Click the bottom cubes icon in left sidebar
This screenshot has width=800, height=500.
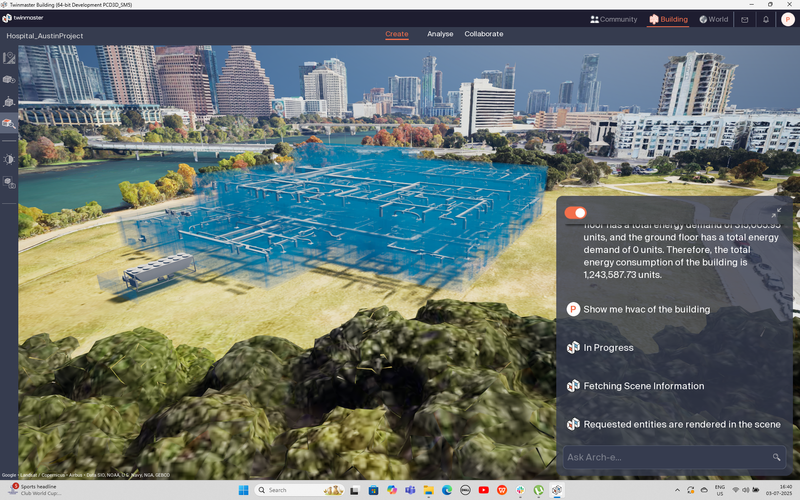tap(9, 183)
